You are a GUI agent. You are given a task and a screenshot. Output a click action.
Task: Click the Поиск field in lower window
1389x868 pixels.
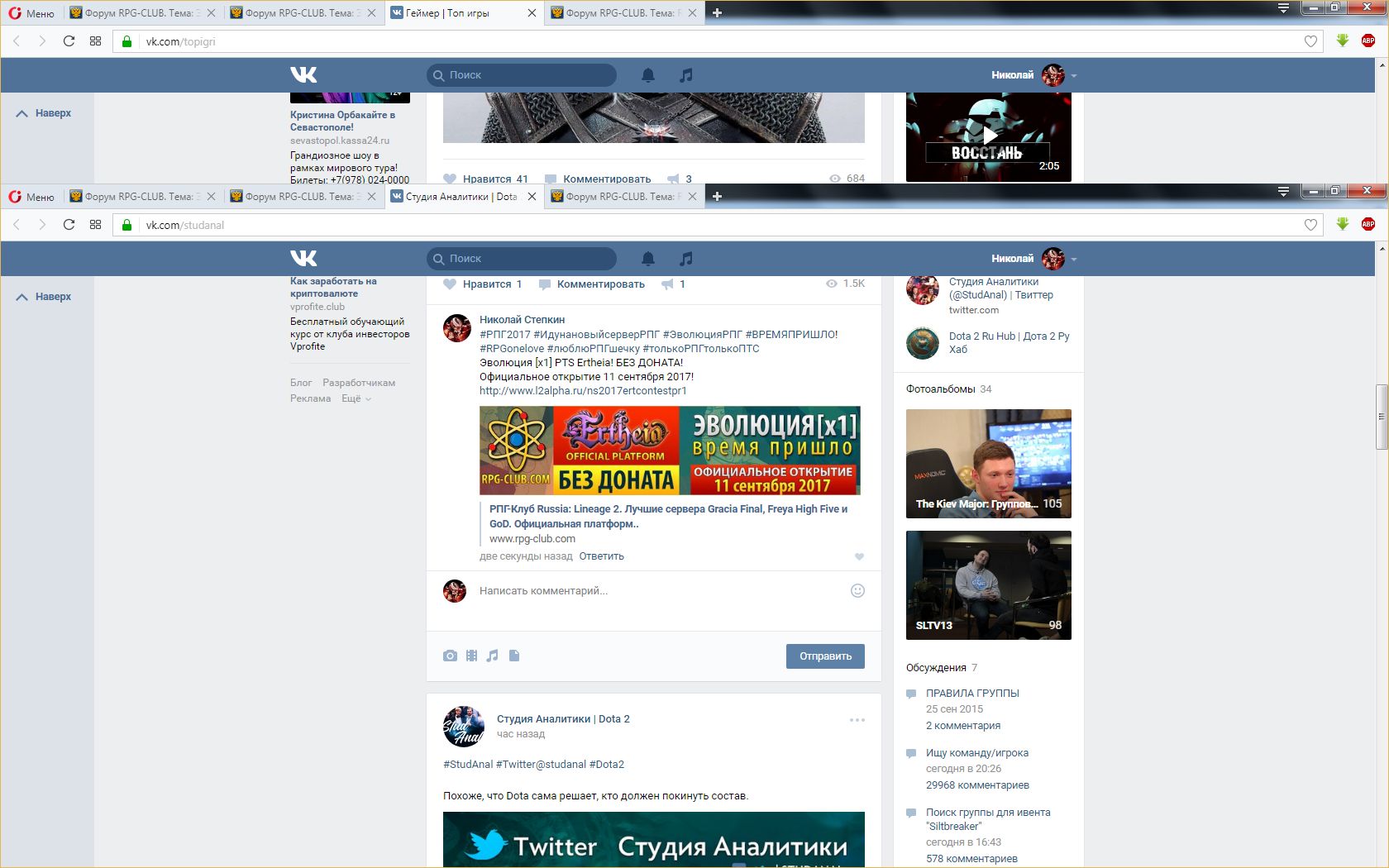click(522, 259)
